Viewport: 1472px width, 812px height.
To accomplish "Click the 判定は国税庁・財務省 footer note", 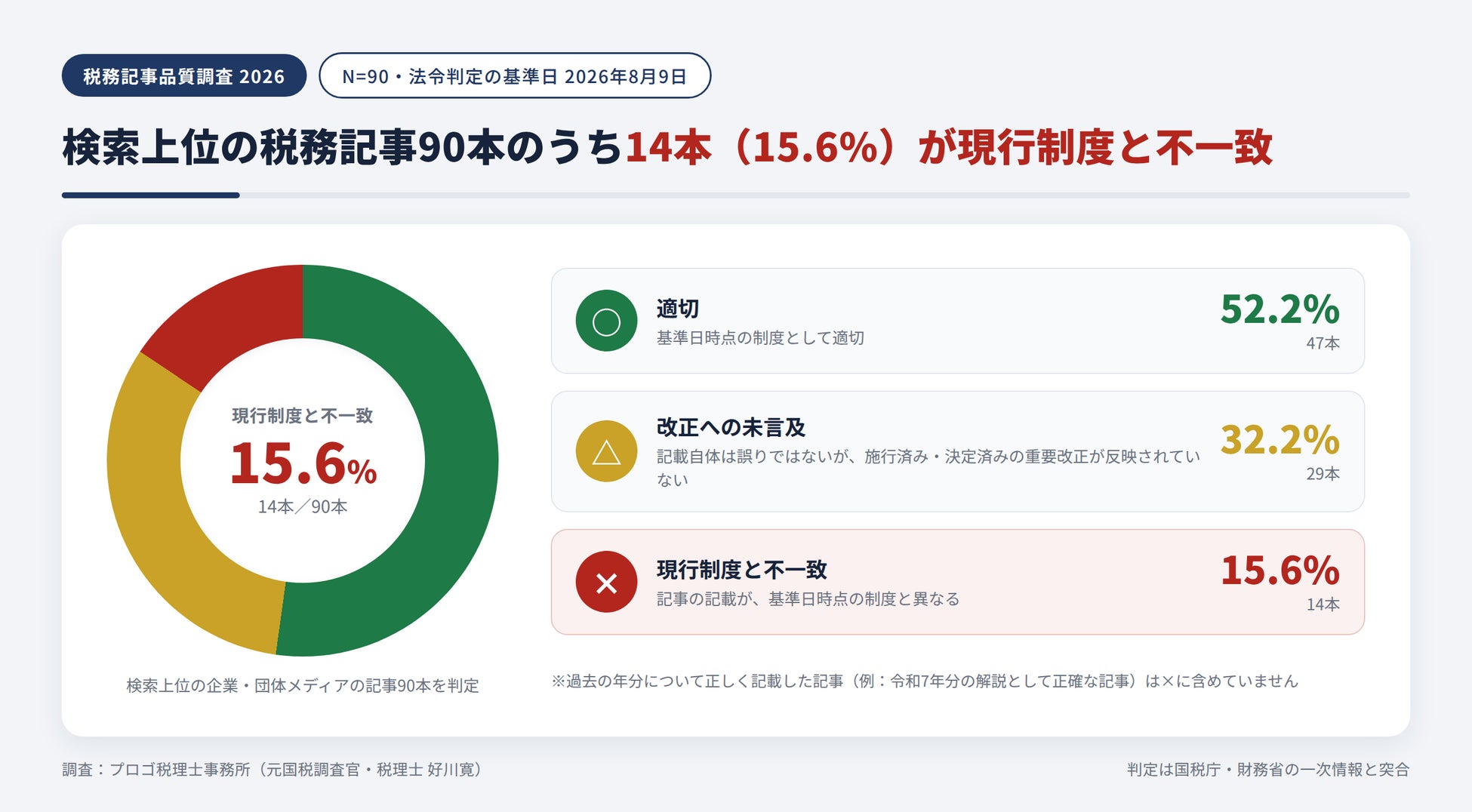I will [1268, 770].
